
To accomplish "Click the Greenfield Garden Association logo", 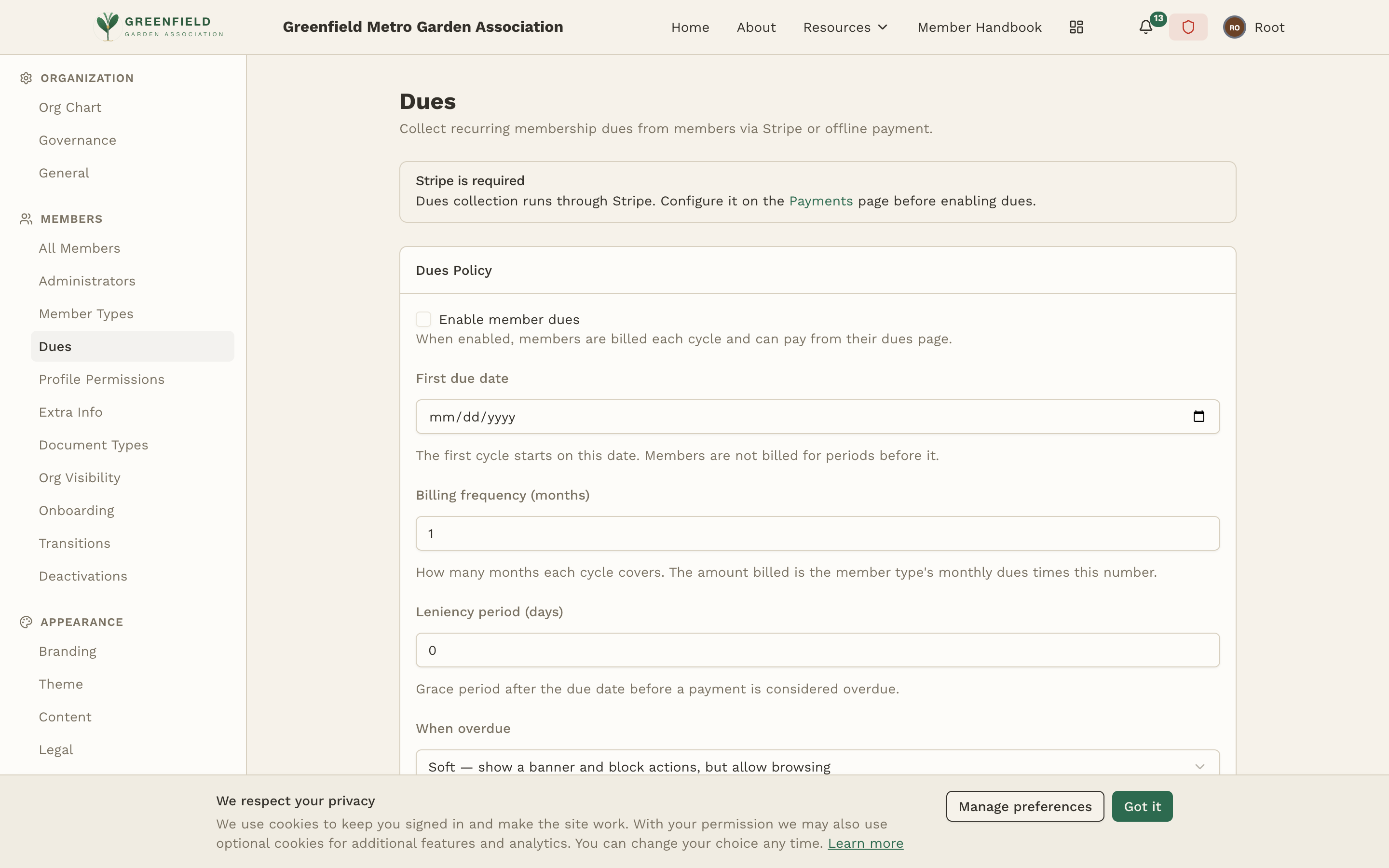I will tap(159, 27).
